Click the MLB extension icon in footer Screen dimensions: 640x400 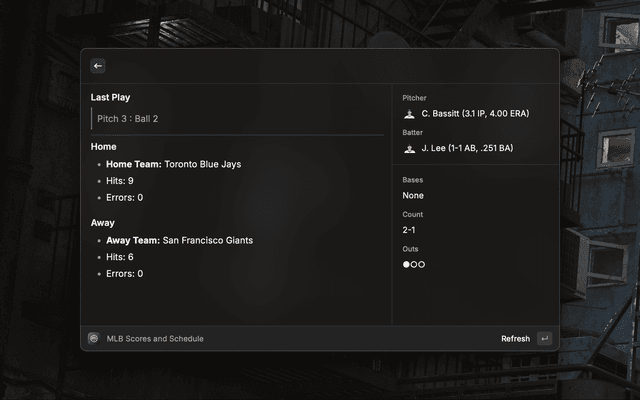[94, 339]
